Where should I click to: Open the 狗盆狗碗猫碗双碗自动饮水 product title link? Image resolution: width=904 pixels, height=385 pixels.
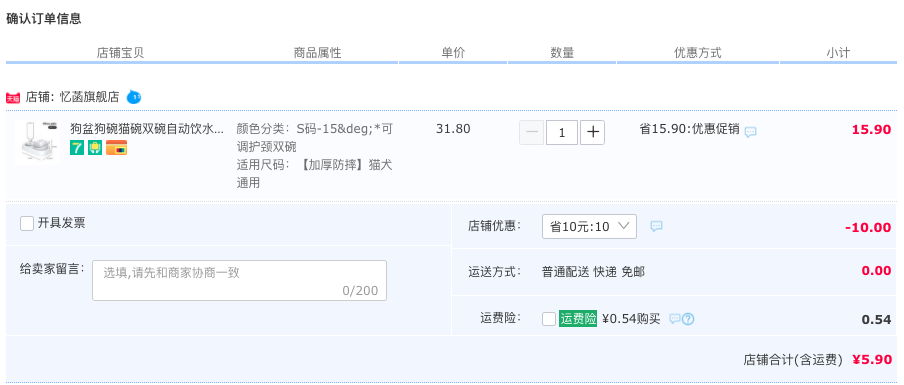tap(146, 129)
